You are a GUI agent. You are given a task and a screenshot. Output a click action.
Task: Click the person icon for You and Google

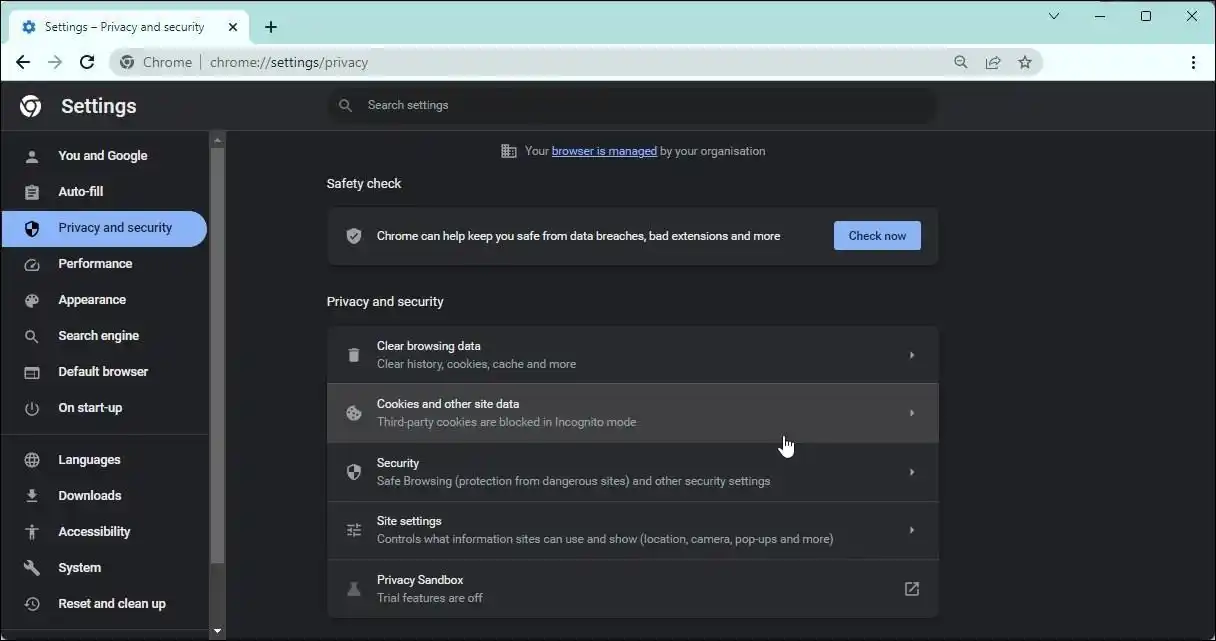pyautogui.click(x=32, y=156)
